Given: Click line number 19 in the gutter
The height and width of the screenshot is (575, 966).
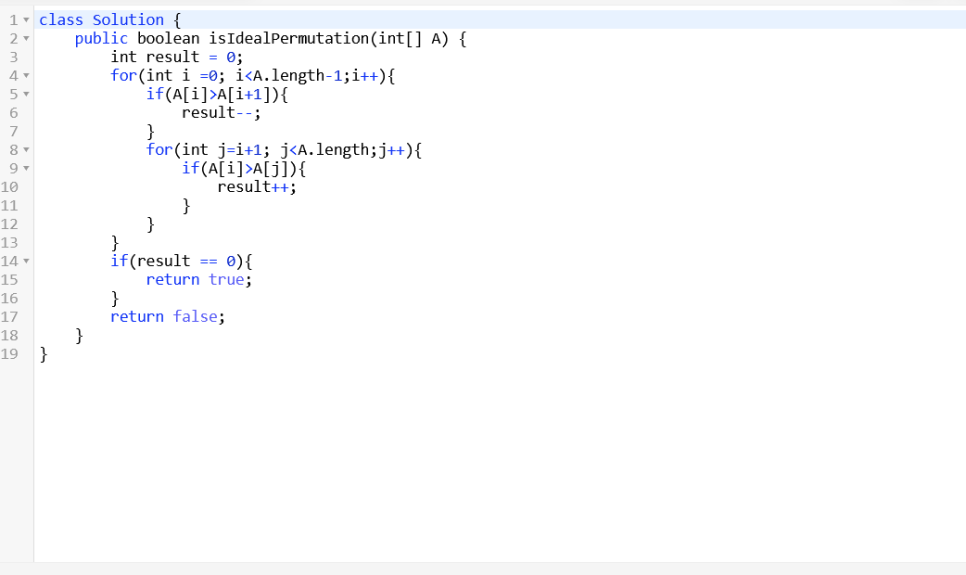Looking at the screenshot, I should pos(10,354).
